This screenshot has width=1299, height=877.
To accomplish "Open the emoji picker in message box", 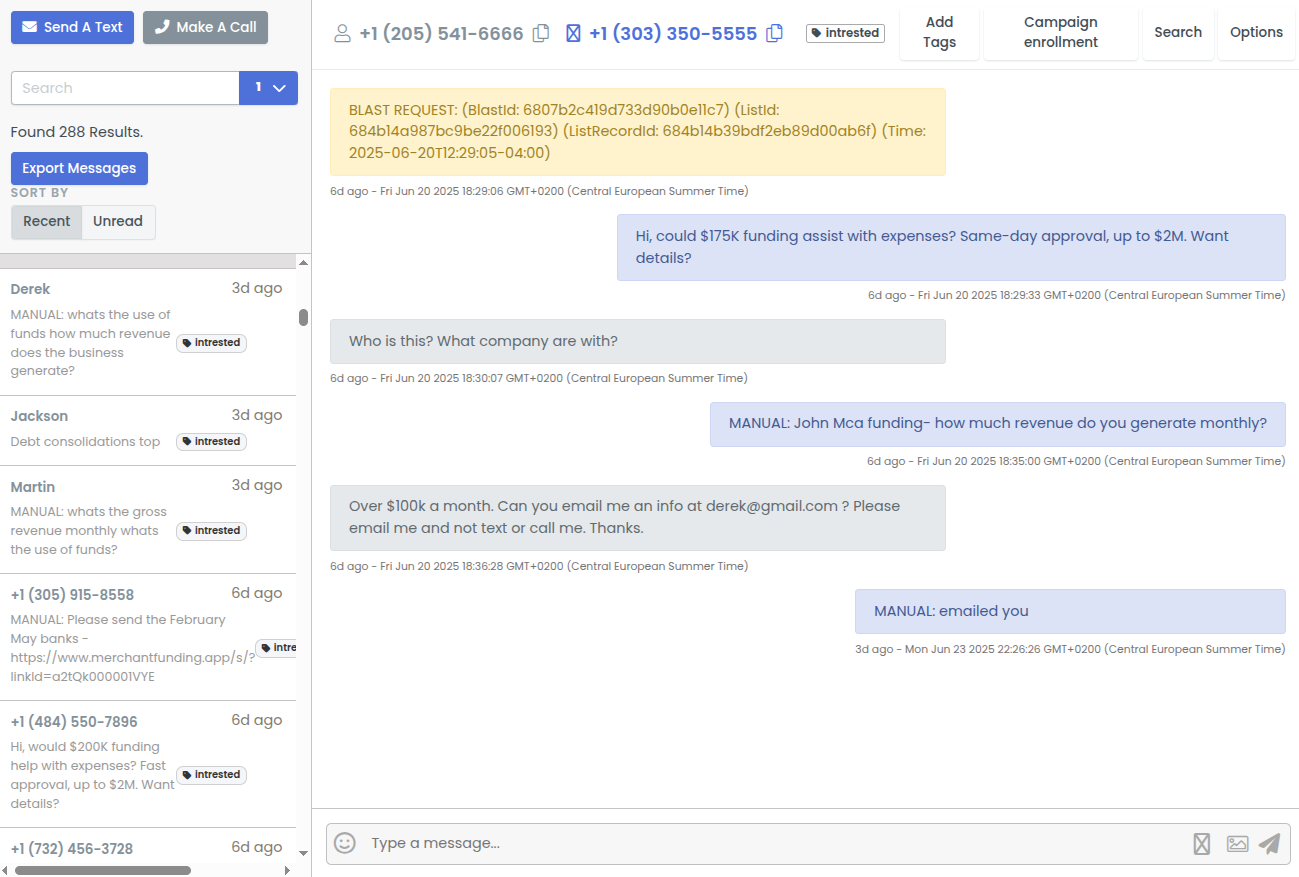I will pos(344,843).
